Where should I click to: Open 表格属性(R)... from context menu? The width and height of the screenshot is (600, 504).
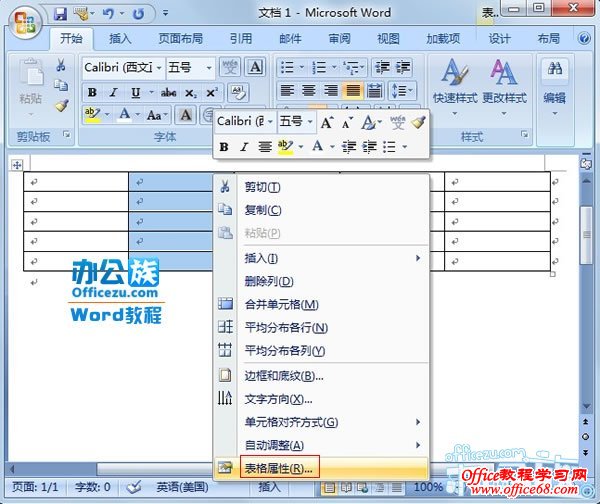coord(321,468)
